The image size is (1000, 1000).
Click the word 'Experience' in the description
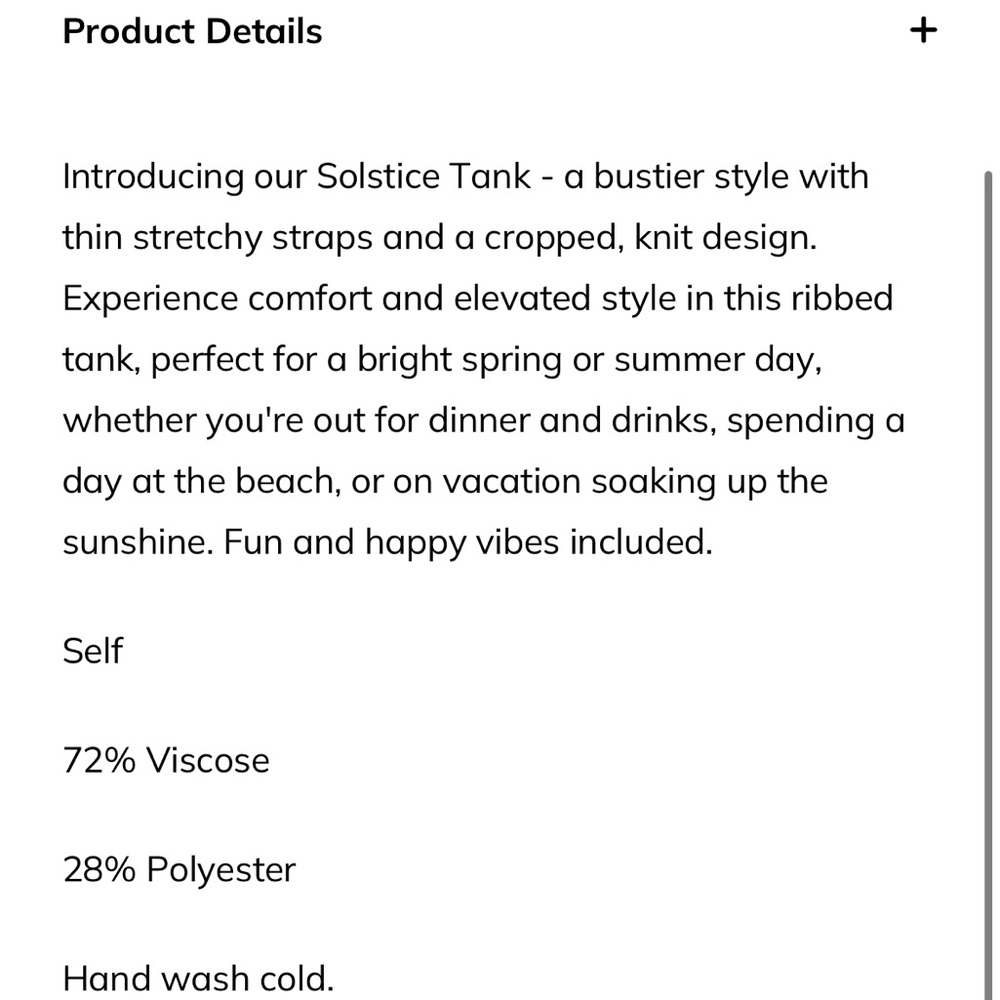point(150,299)
